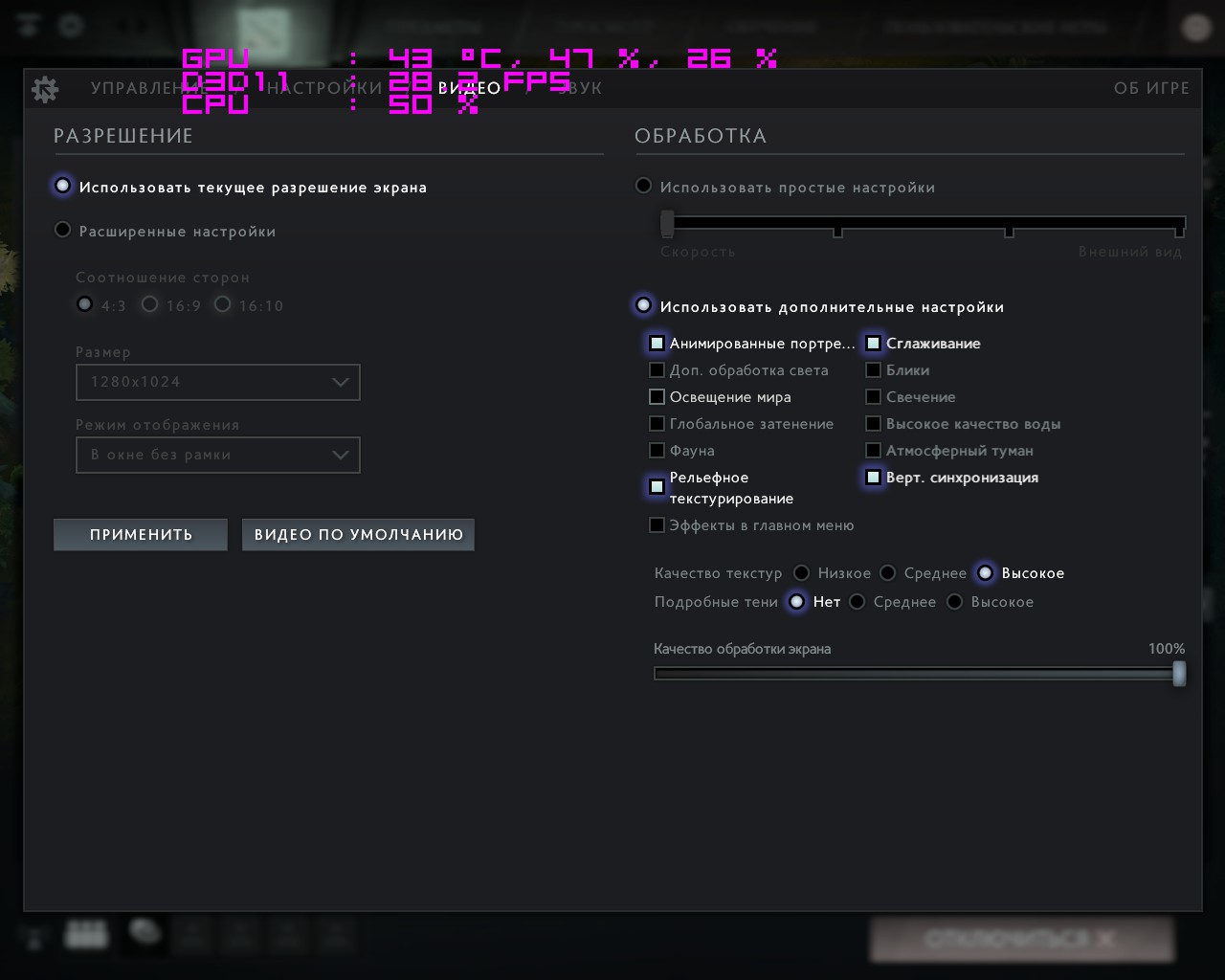Choose 'Расширенные настройки' radio option
1225x980 pixels.
coord(63,230)
